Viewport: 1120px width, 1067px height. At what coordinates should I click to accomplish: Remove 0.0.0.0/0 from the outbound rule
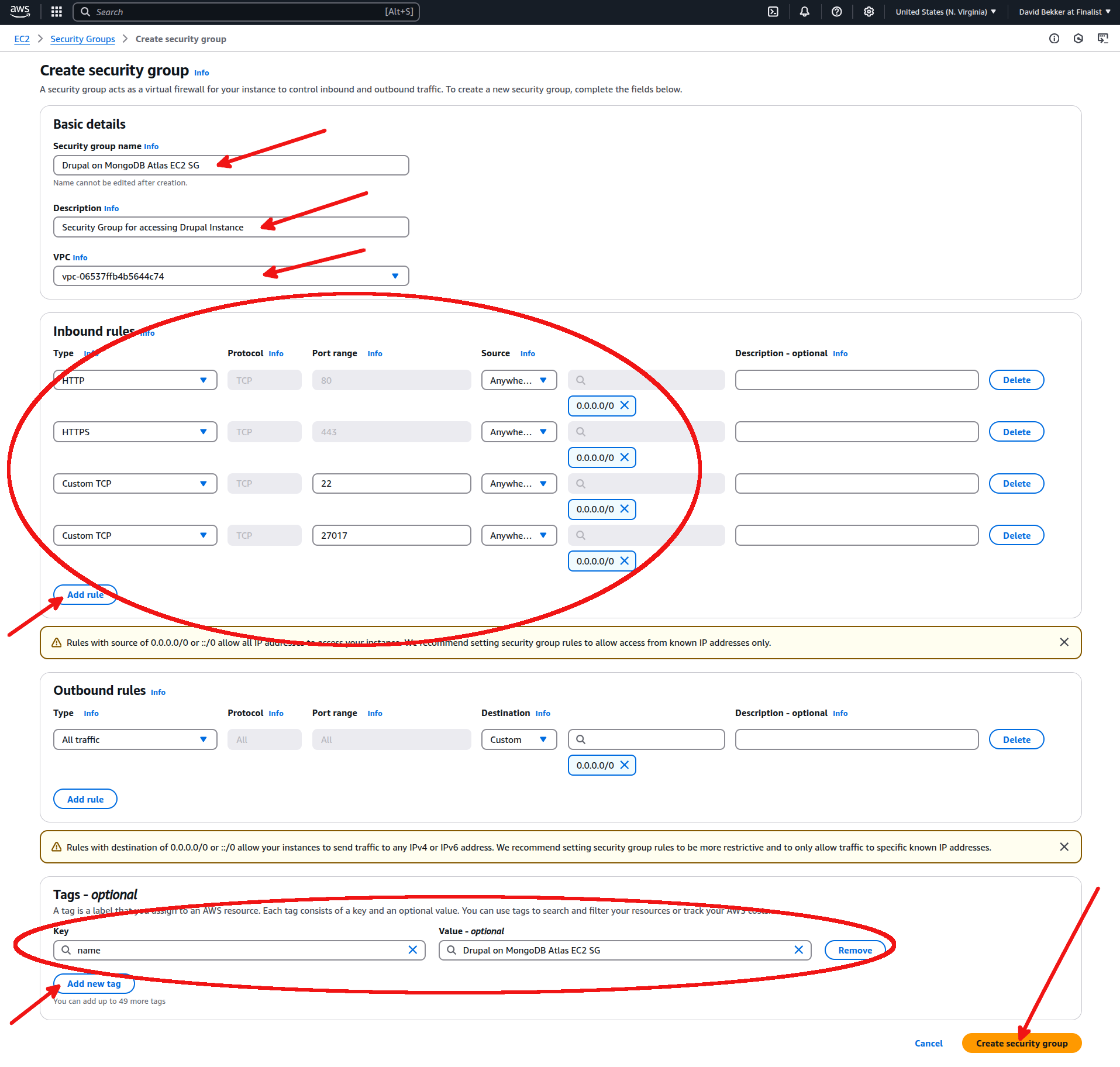625,765
